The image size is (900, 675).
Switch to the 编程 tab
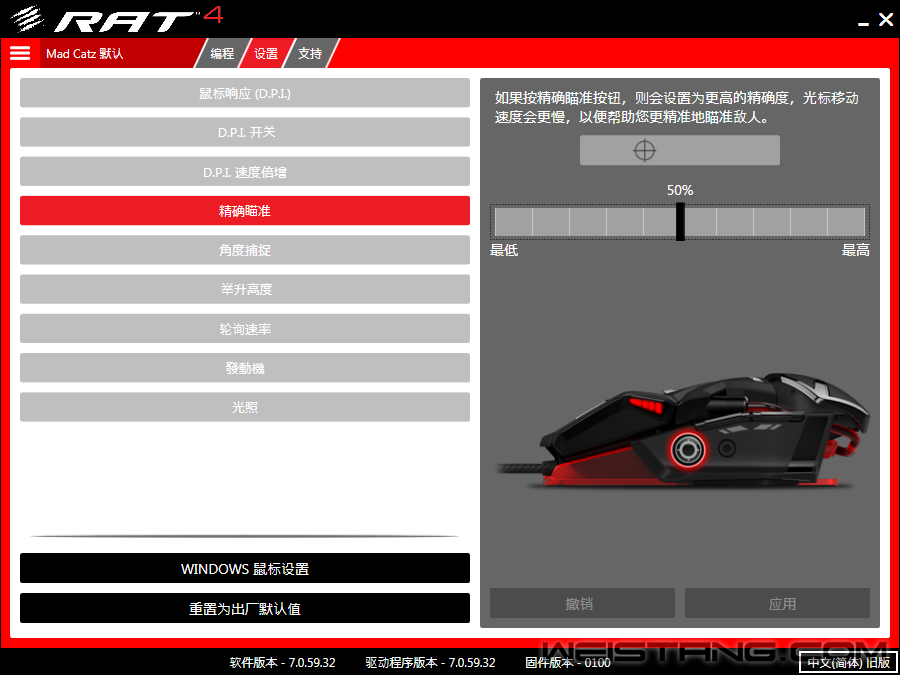[x=222, y=53]
